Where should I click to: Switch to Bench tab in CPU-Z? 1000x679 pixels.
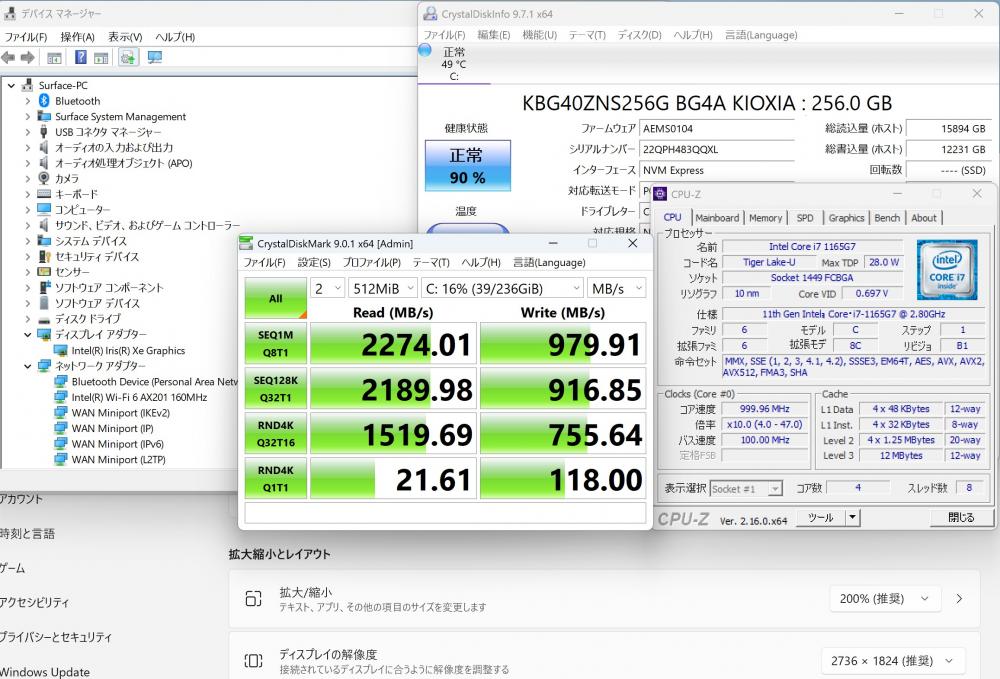point(887,218)
